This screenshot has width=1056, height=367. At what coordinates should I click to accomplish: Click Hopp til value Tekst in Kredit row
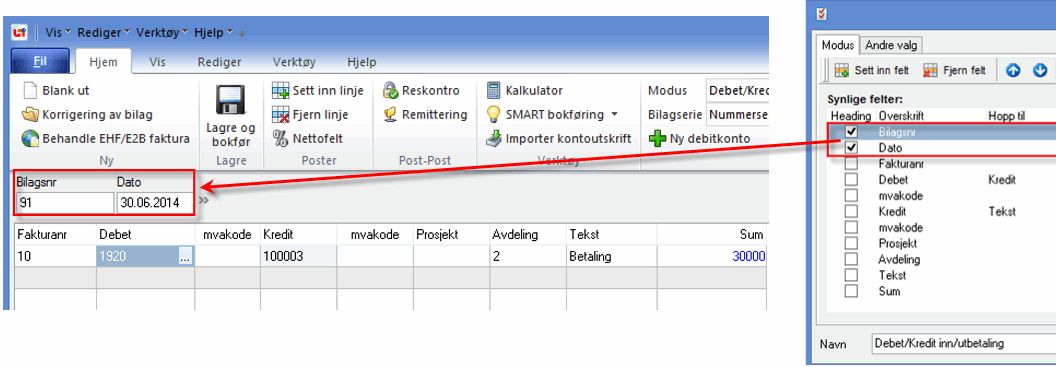[1001, 211]
